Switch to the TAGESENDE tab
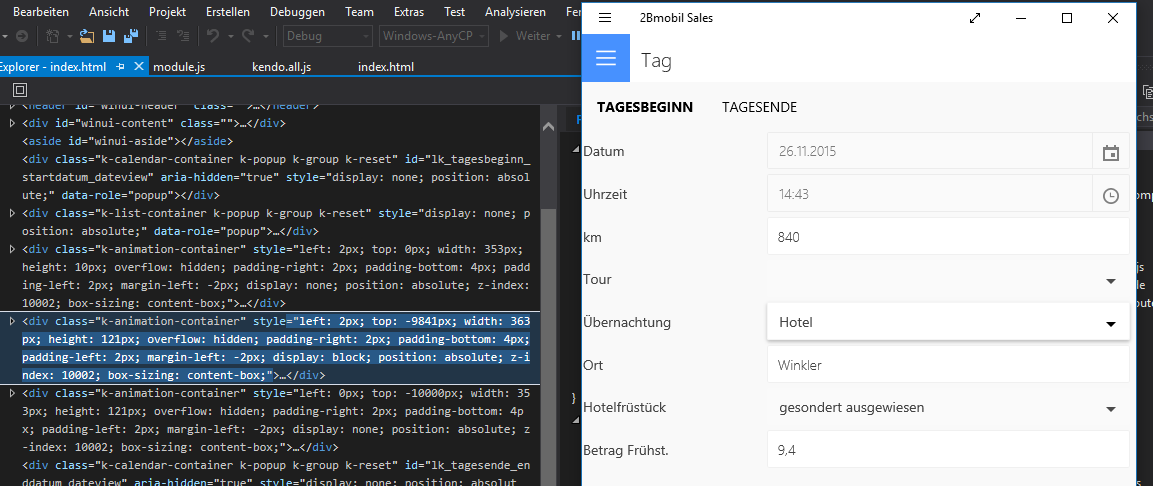Viewport: 1153px width, 486px height. [759, 107]
